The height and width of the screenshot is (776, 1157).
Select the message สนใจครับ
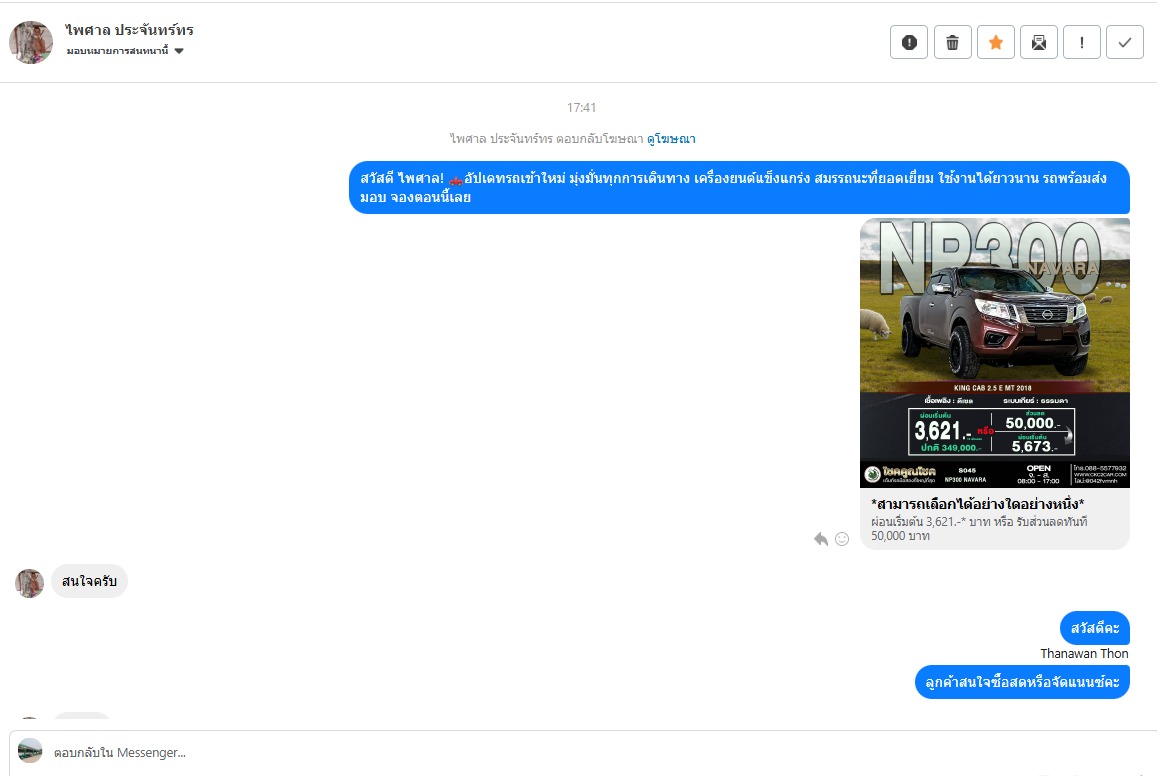(x=89, y=581)
